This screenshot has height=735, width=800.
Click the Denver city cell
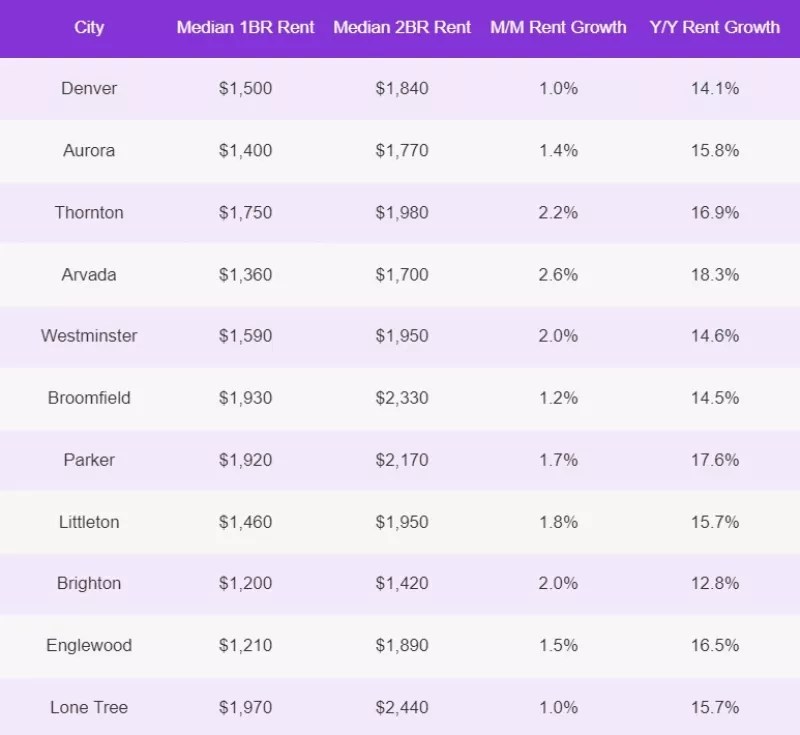coord(89,88)
